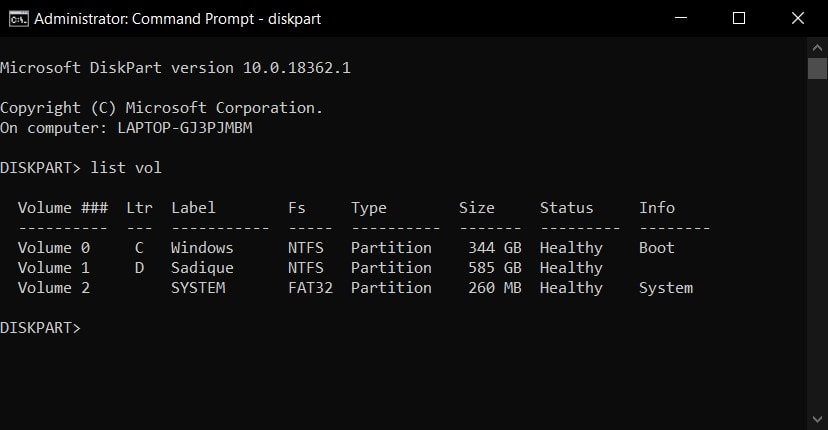Image resolution: width=828 pixels, height=430 pixels.
Task: Click the Command Prompt system menu icon
Action: (18, 19)
